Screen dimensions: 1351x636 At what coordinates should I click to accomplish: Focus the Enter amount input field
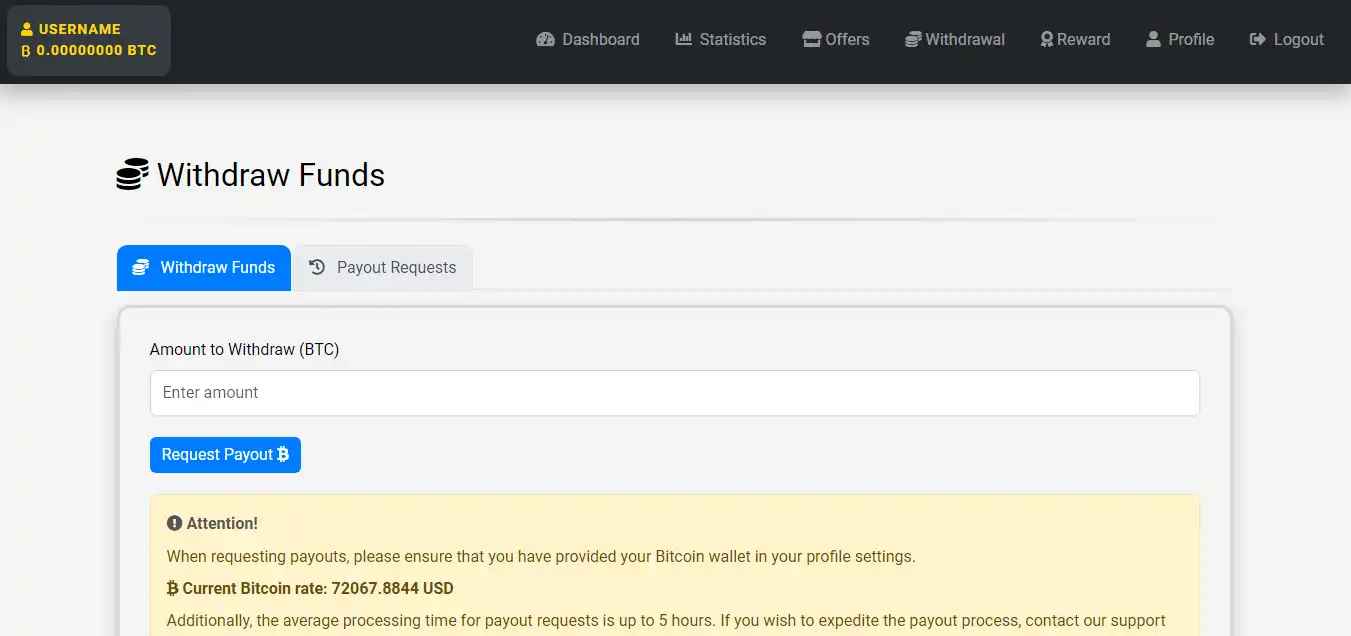pos(674,393)
